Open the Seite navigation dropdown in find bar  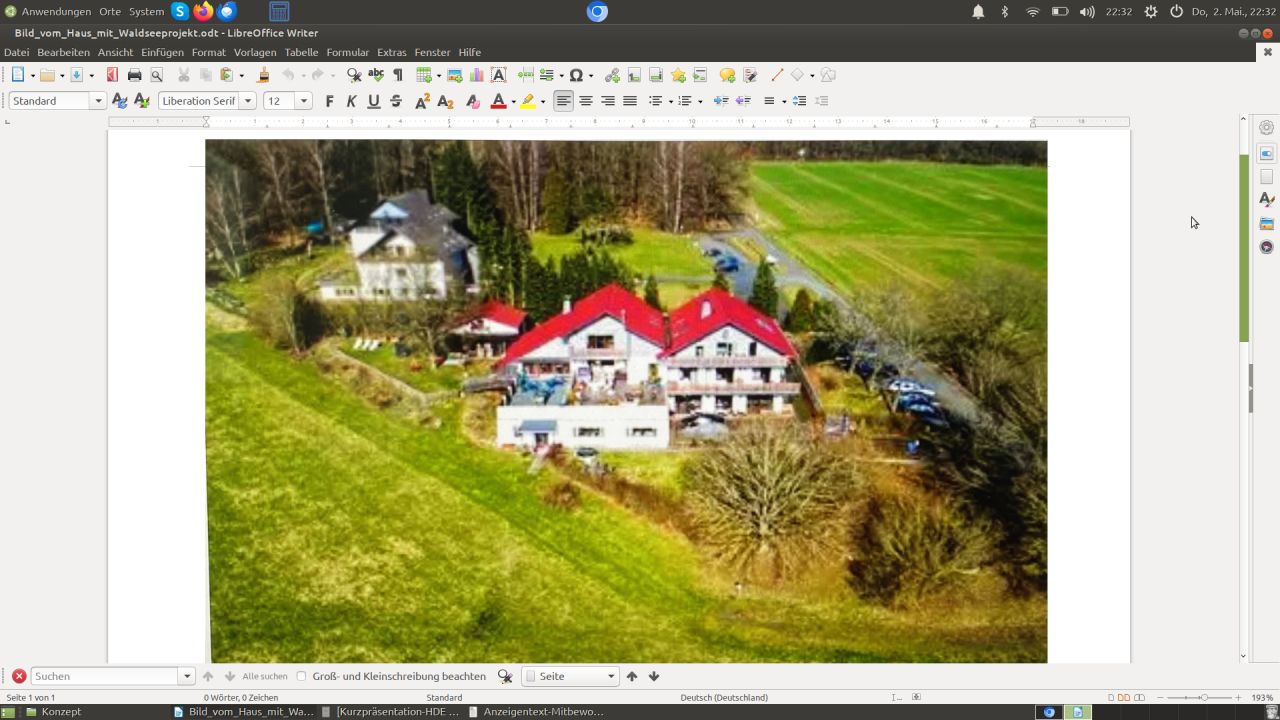click(x=610, y=676)
